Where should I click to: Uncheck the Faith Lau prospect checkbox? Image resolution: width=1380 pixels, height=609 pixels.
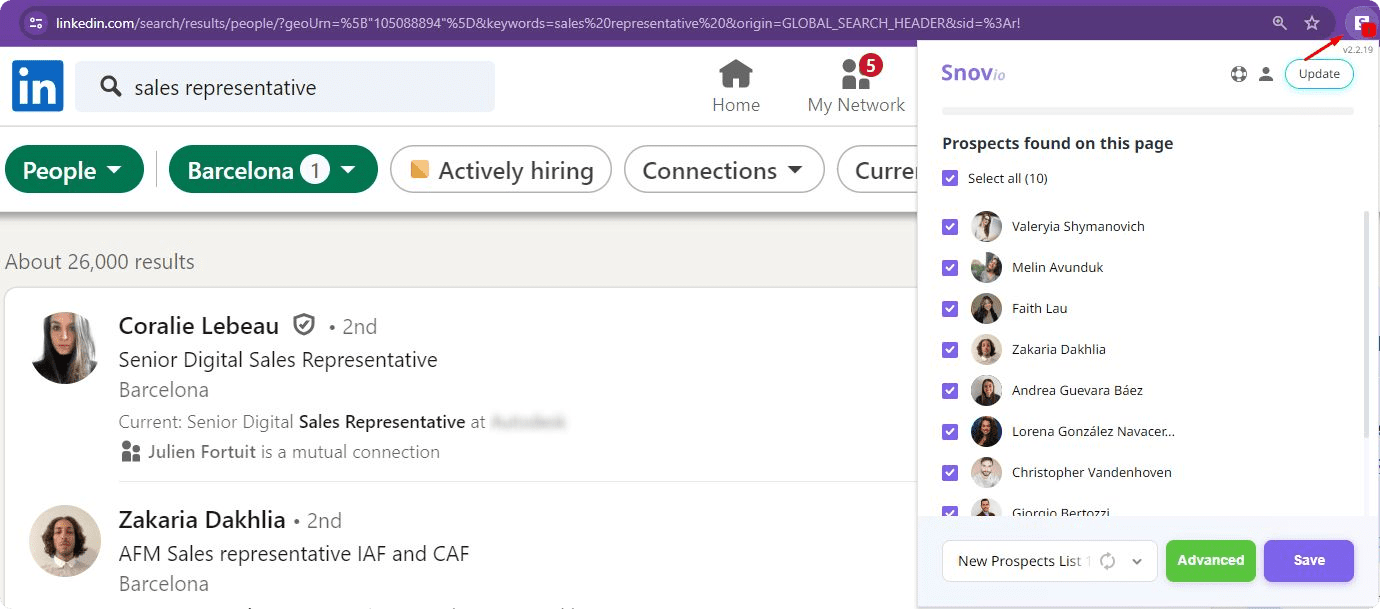950,309
